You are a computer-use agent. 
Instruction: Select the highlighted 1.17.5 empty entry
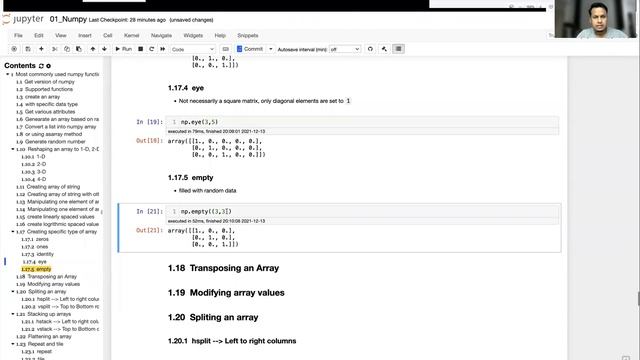(36, 269)
